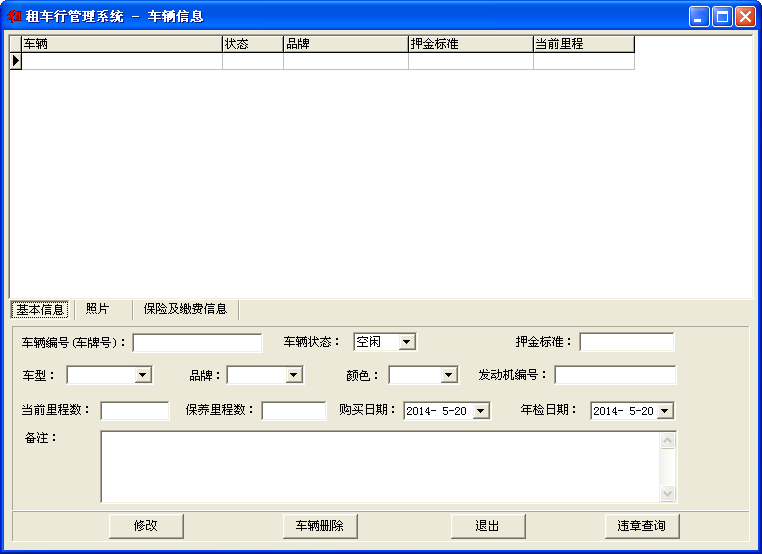762x554 pixels.
Task: Expand the 车辆状态 dropdown
Action: pyautogui.click(x=407, y=342)
